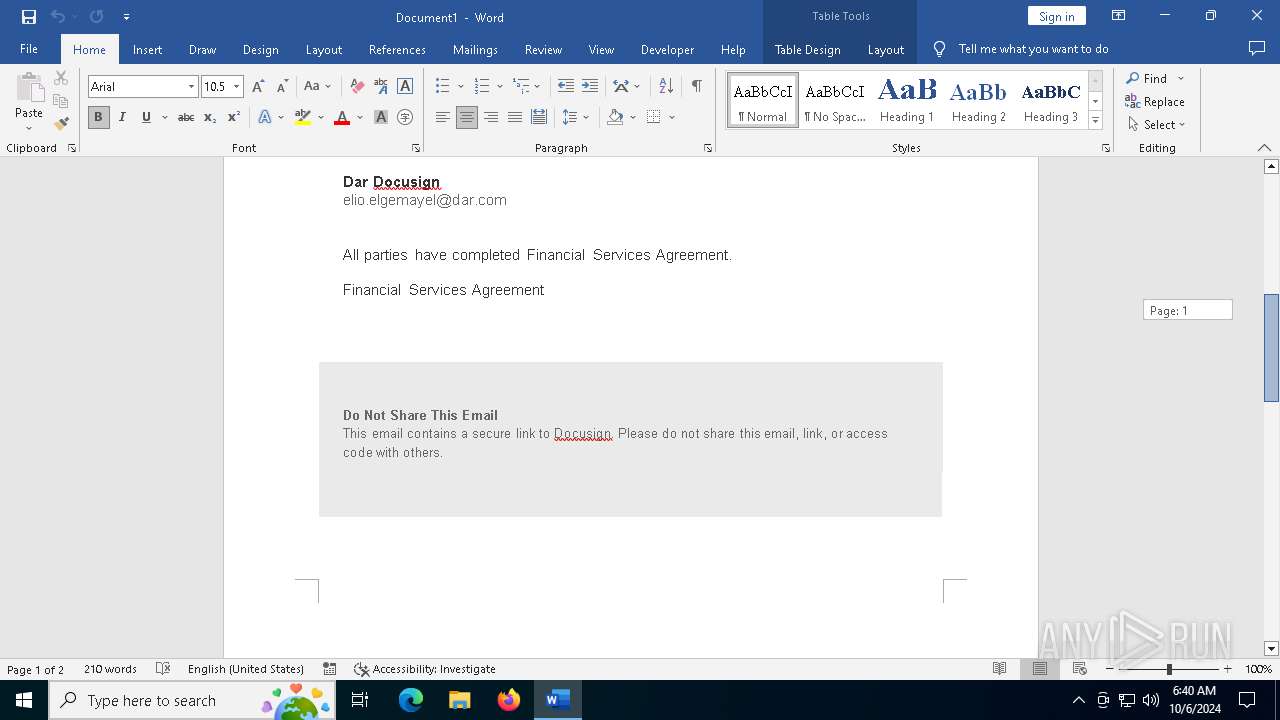Click the Windows taskbar search box
Image resolution: width=1280 pixels, height=720 pixels.
[192, 700]
